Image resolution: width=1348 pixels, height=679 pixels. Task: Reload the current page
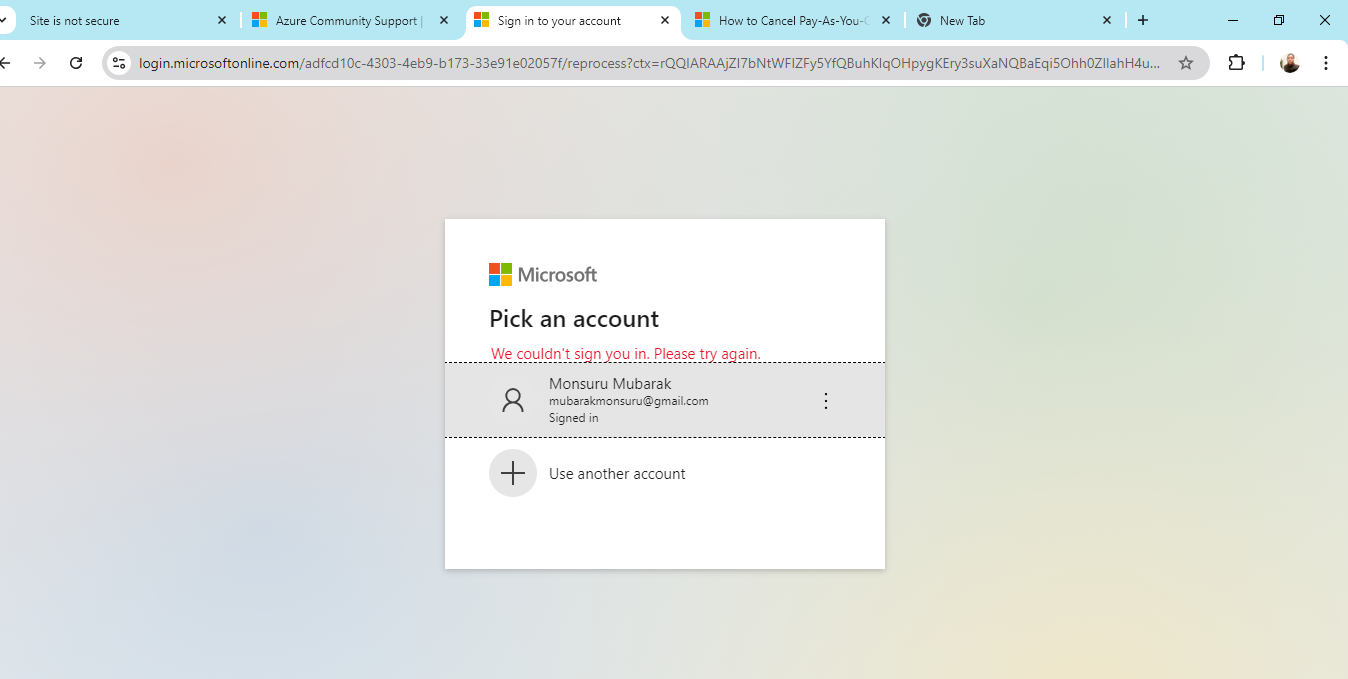coord(76,63)
